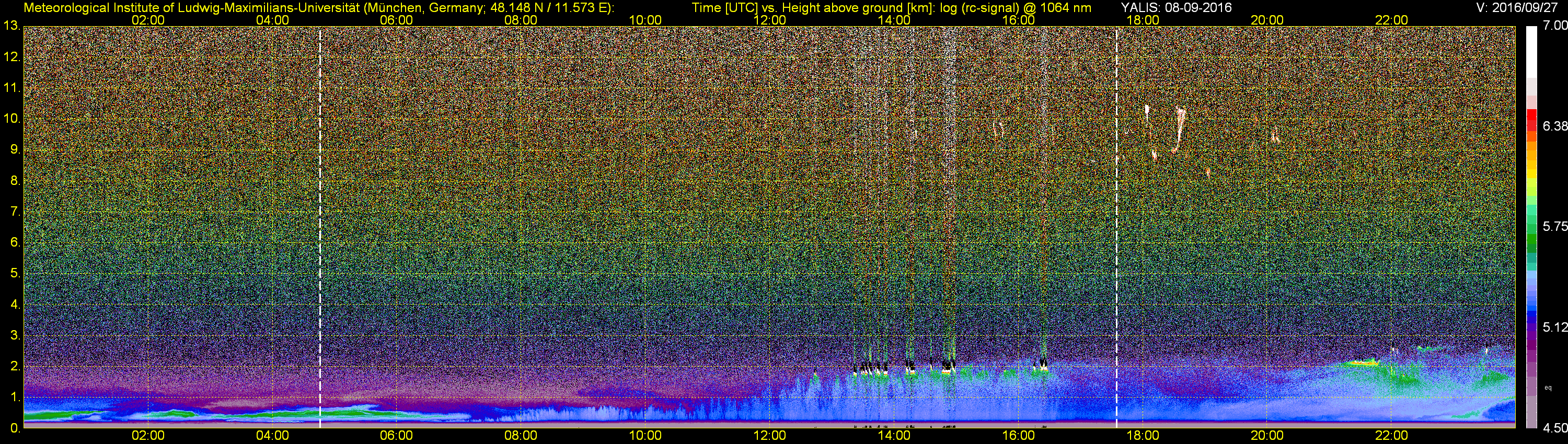Select 16:00 on the bottom time axis
1568x444 pixels.
click(x=1018, y=436)
